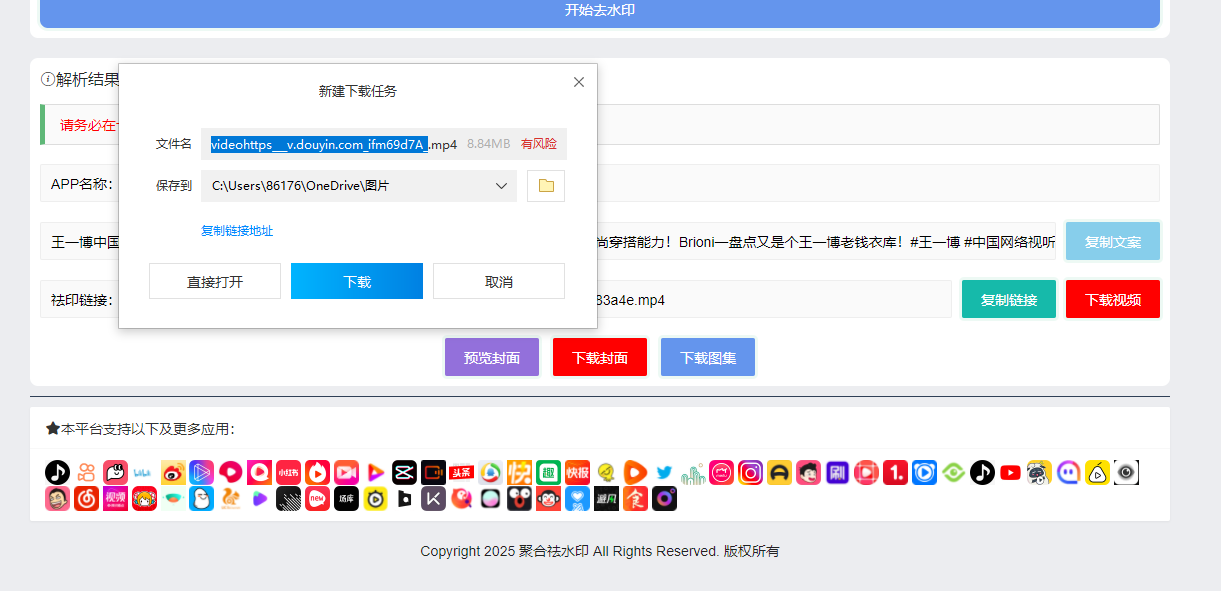Viewport: 1221px width, 591px height.
Task: Click the YouTube app icon
Action: tap(1011, 473)
